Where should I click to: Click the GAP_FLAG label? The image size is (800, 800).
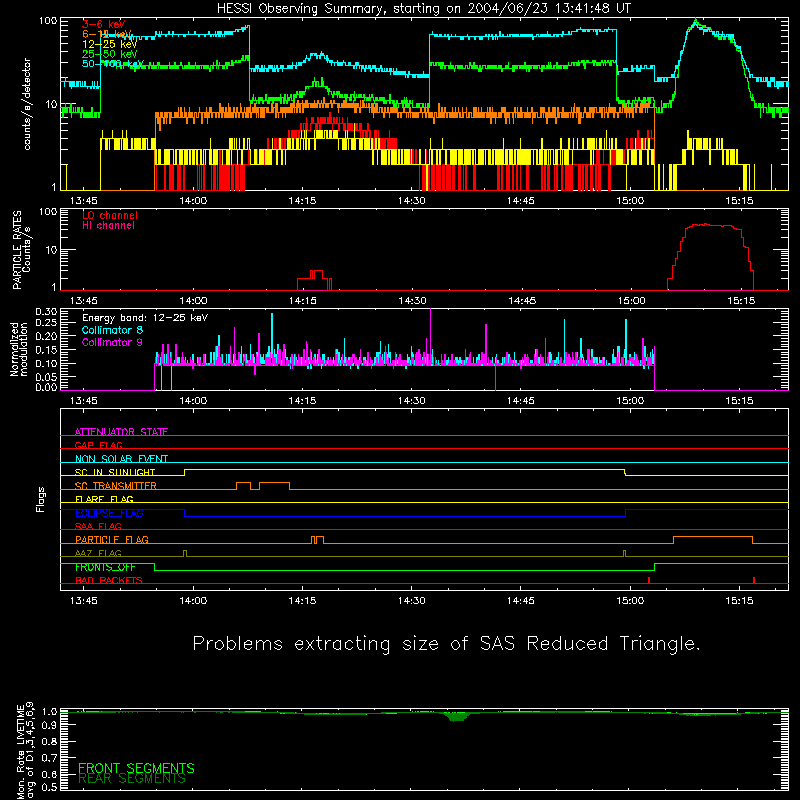pos(98,445)
